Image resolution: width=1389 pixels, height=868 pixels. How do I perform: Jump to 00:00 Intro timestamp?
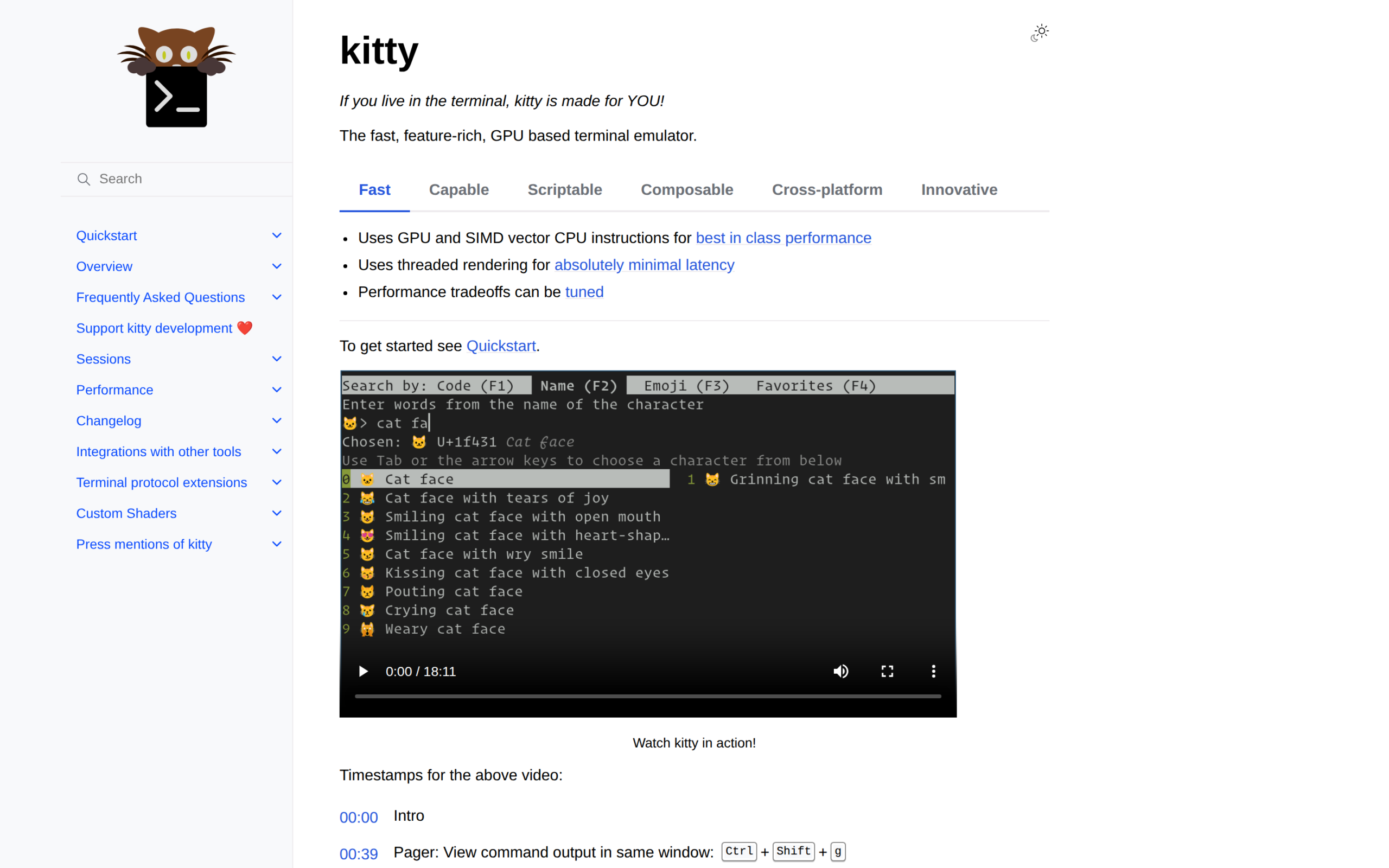359,818
